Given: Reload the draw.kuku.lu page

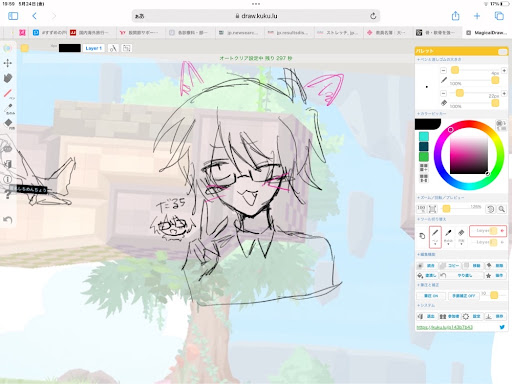Looking at the screenshot, I should coord(373,16).
